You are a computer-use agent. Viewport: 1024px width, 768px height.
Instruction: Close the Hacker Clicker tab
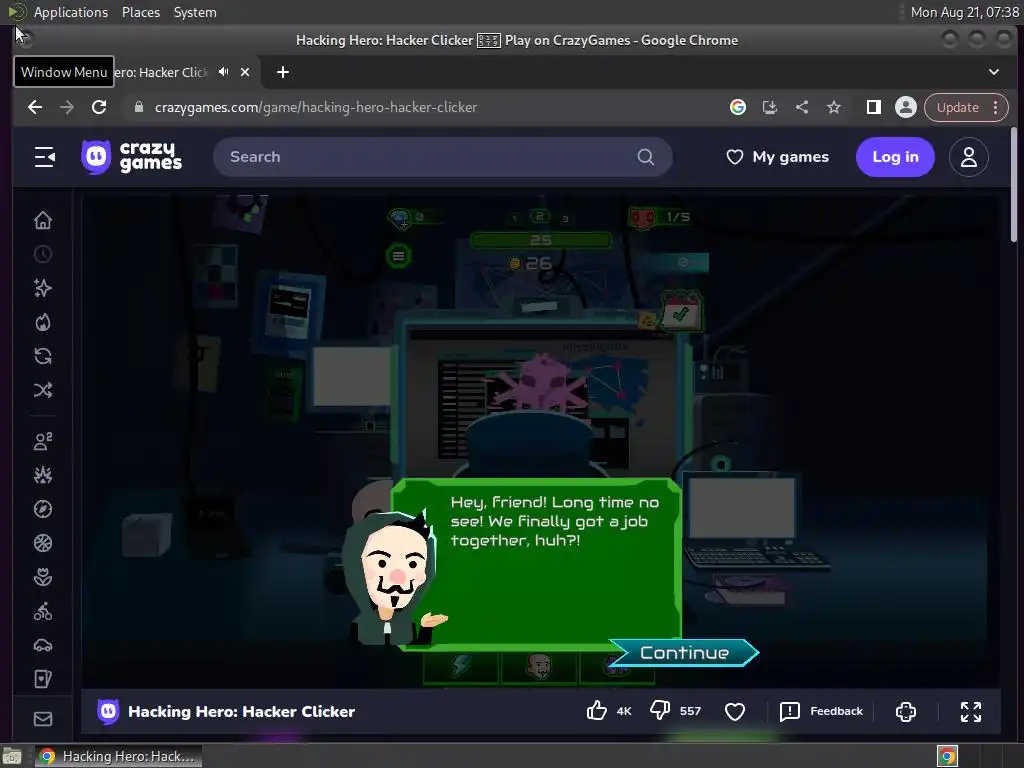(245, 72)
